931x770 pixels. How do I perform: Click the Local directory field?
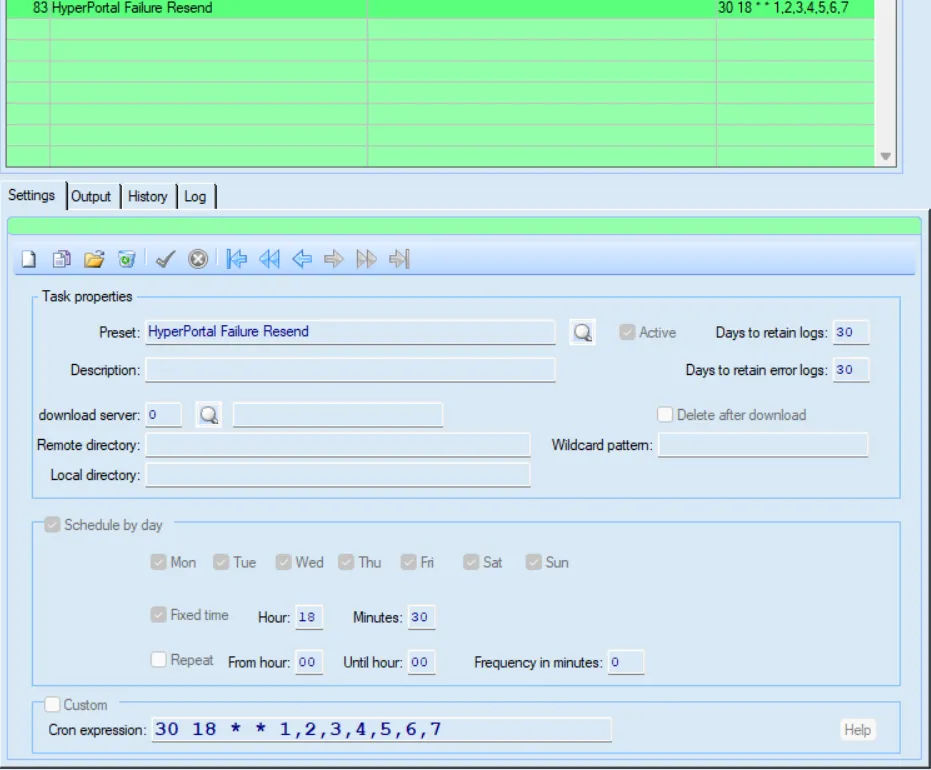pyautogui.click(x=338, y=475)
